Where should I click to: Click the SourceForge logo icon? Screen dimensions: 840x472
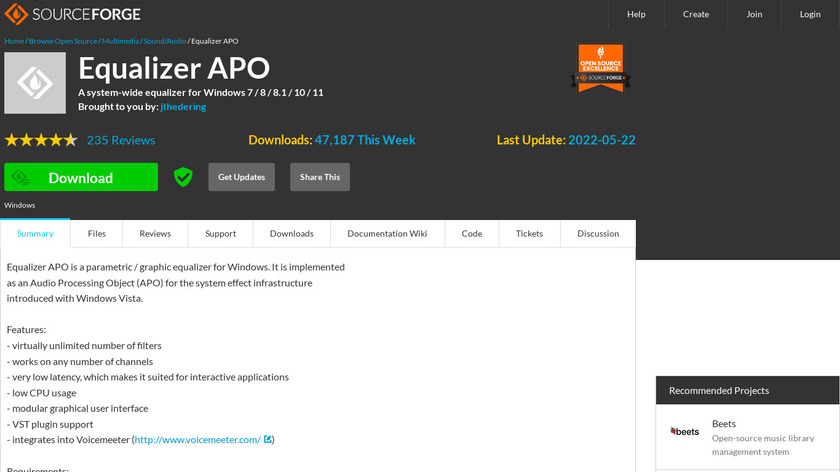point(16,14)
